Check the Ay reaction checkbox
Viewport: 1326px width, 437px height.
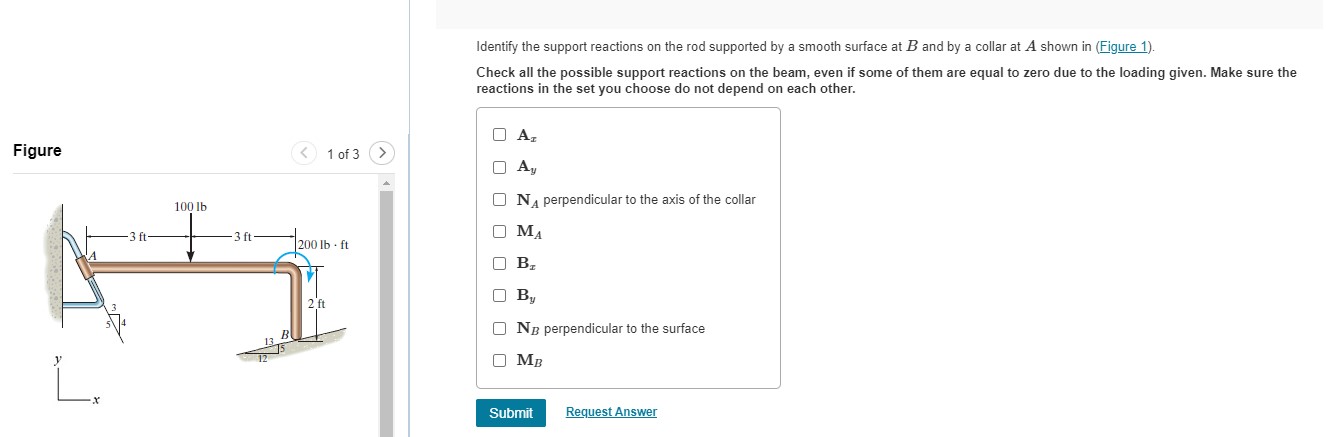pyautogui.click(x=499, y=167)
